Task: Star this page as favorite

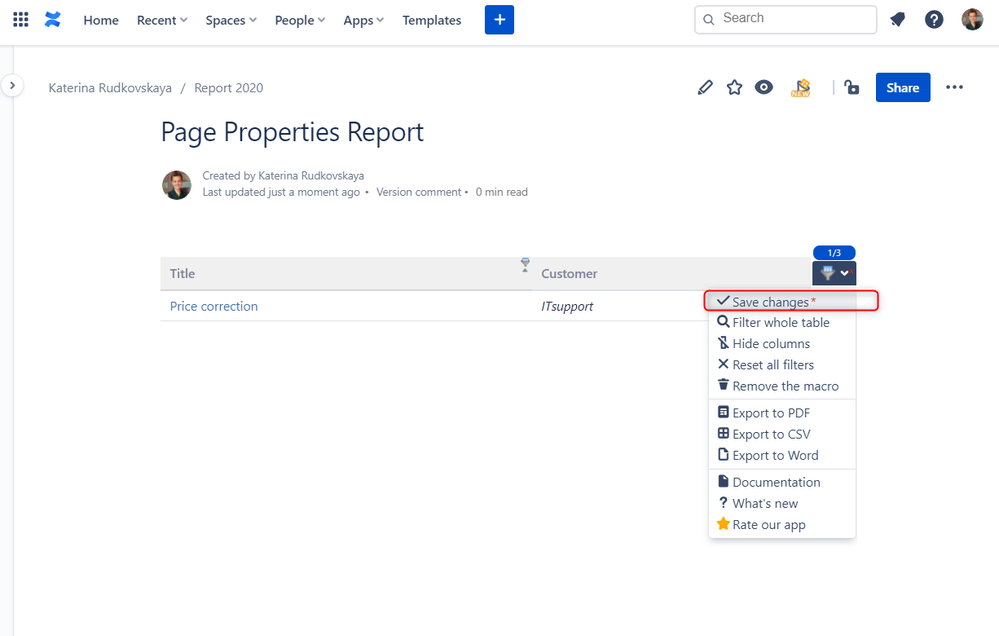Action: [735, 87]
